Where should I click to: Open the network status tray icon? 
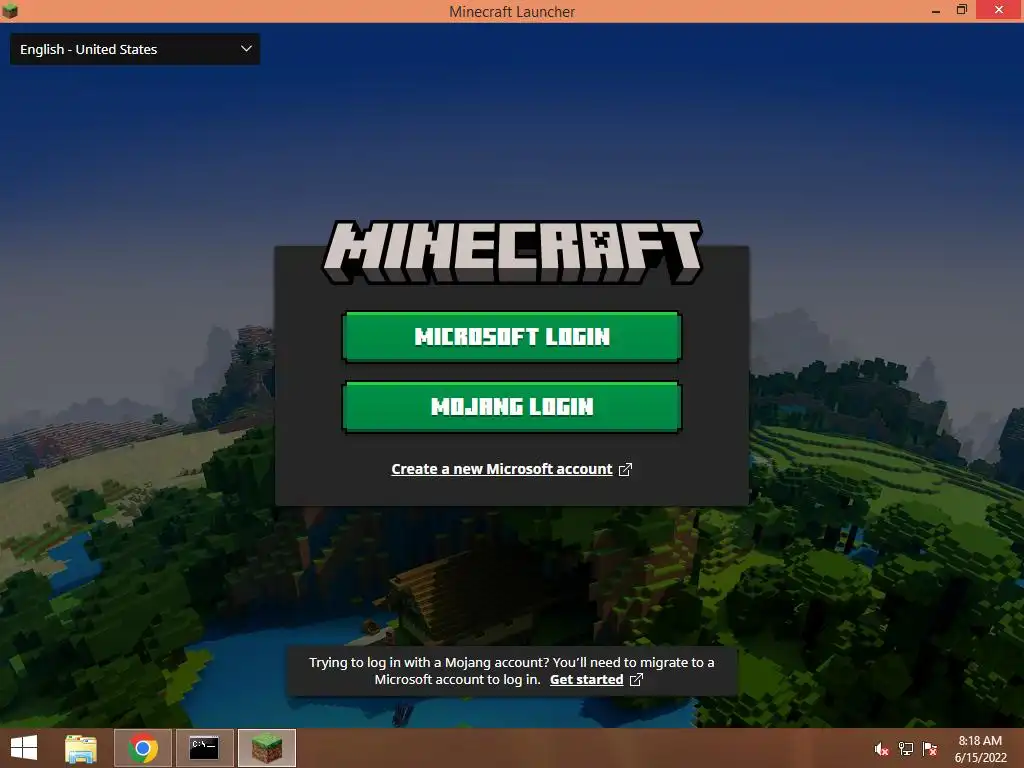(x=906, y=749)
